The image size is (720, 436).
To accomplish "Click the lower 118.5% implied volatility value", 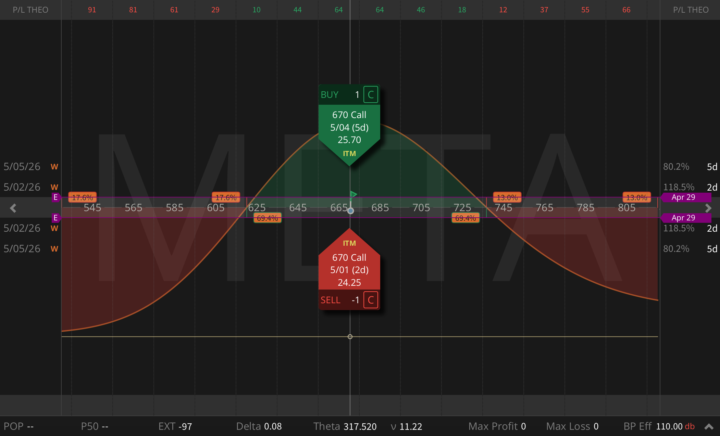I will point(678,228).
